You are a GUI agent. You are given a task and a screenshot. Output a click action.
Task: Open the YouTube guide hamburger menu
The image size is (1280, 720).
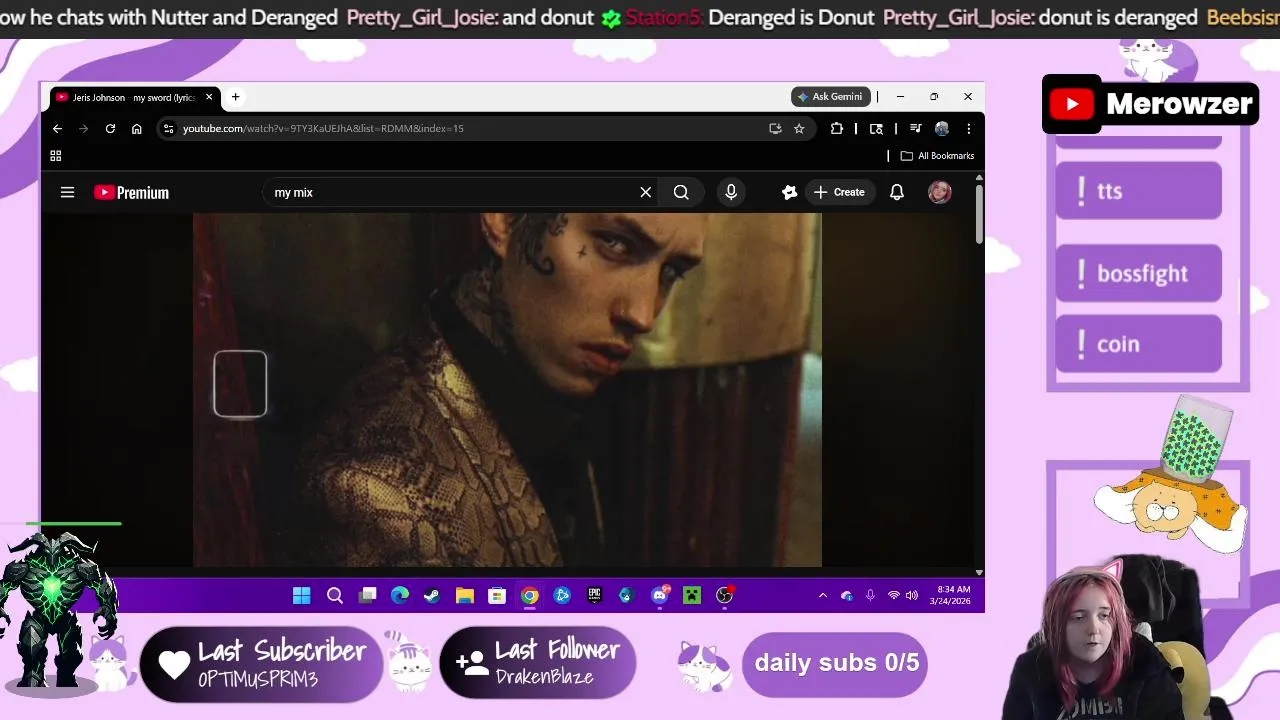67,192
